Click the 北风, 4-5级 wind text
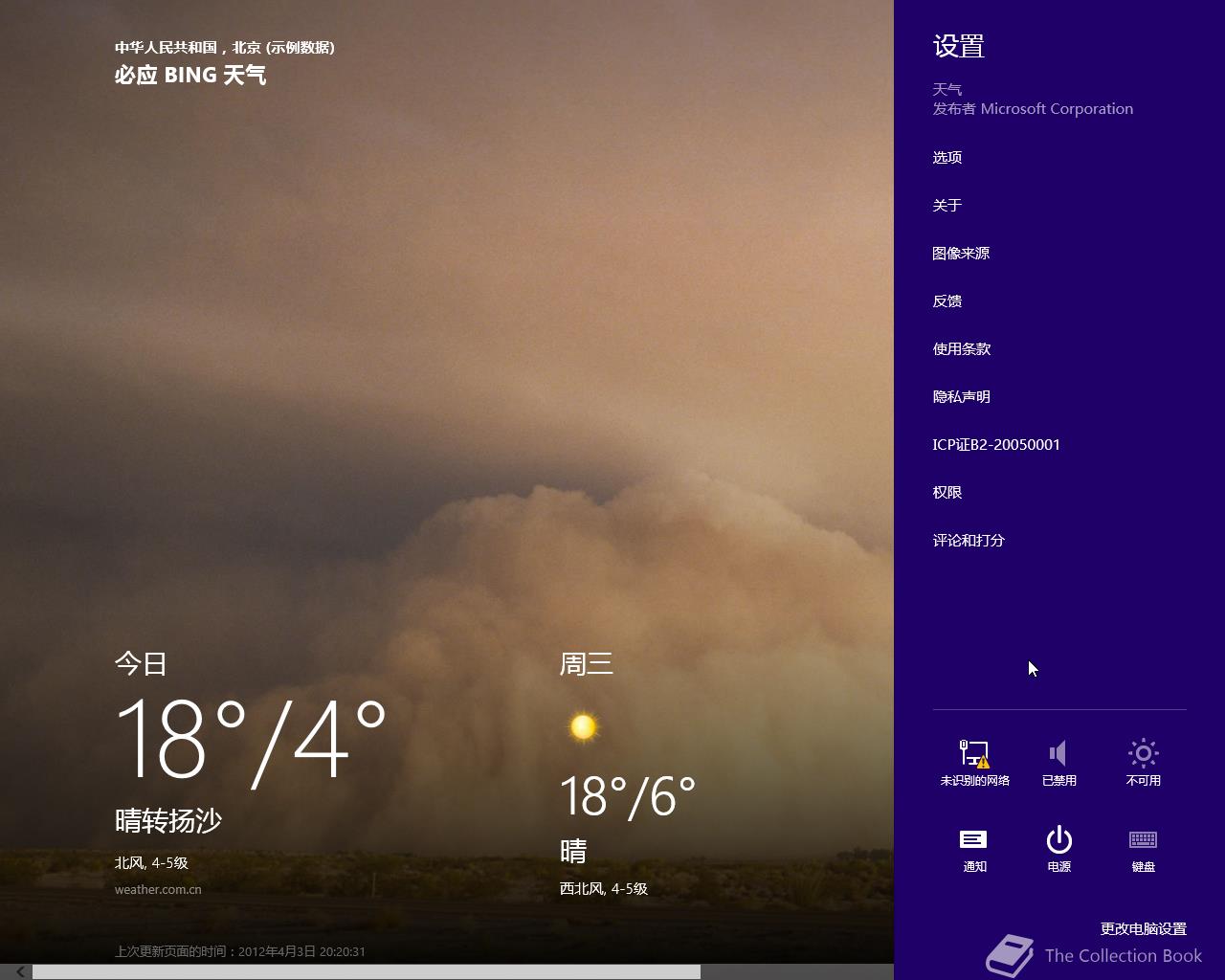This screenshot has width=1225, height=980. pyautogui.click(x=151, y=862)
